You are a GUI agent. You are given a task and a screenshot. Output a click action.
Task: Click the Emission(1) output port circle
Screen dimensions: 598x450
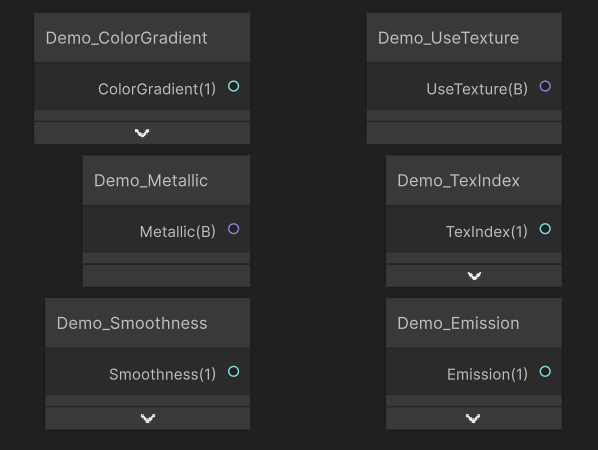(x=545, y=371)
